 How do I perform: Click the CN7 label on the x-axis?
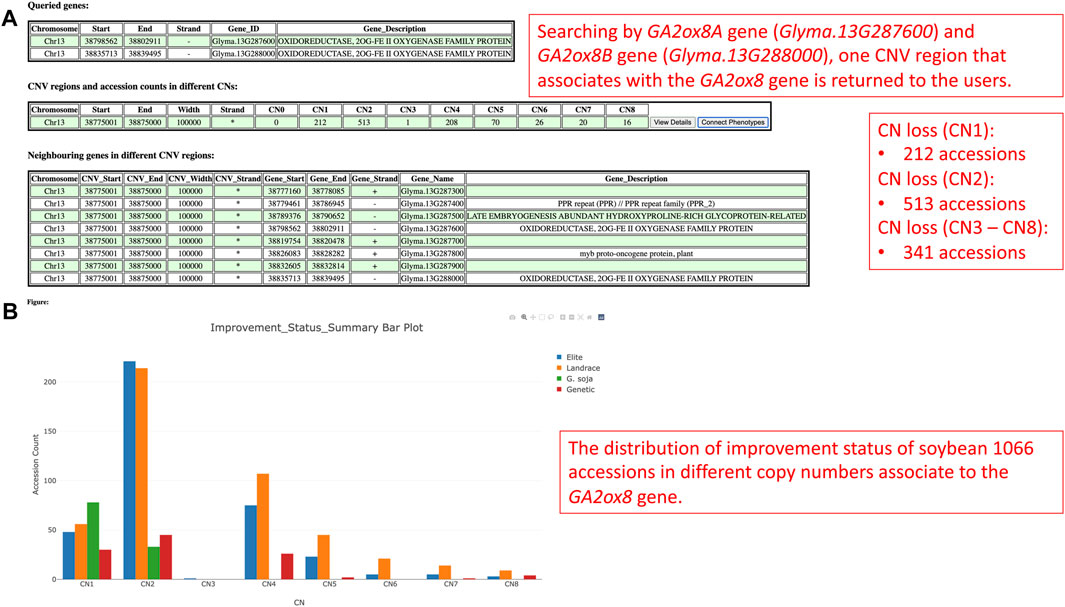coord(450,585)
